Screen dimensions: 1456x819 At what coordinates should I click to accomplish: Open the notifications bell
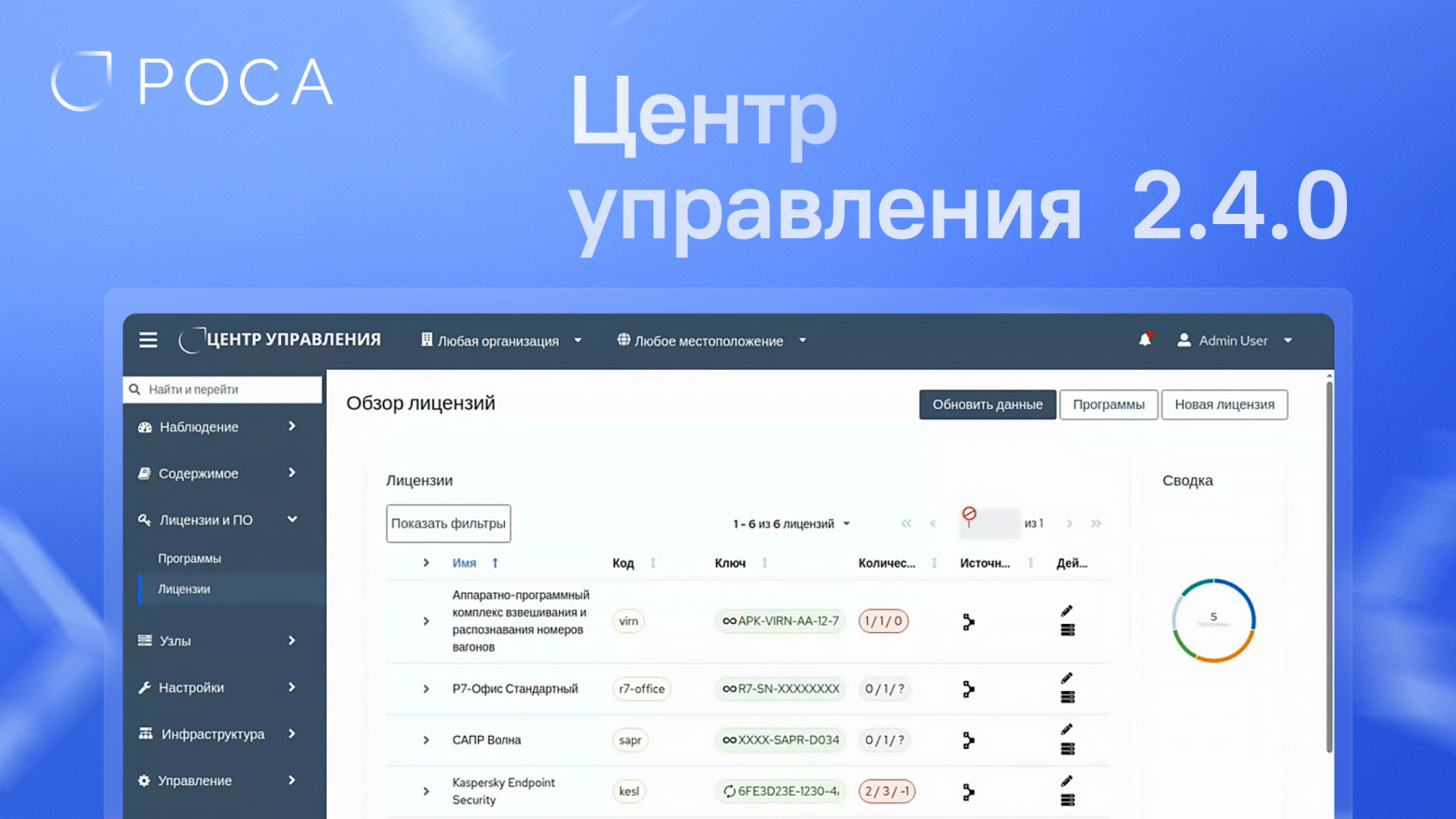click(x=1145, y=340)
